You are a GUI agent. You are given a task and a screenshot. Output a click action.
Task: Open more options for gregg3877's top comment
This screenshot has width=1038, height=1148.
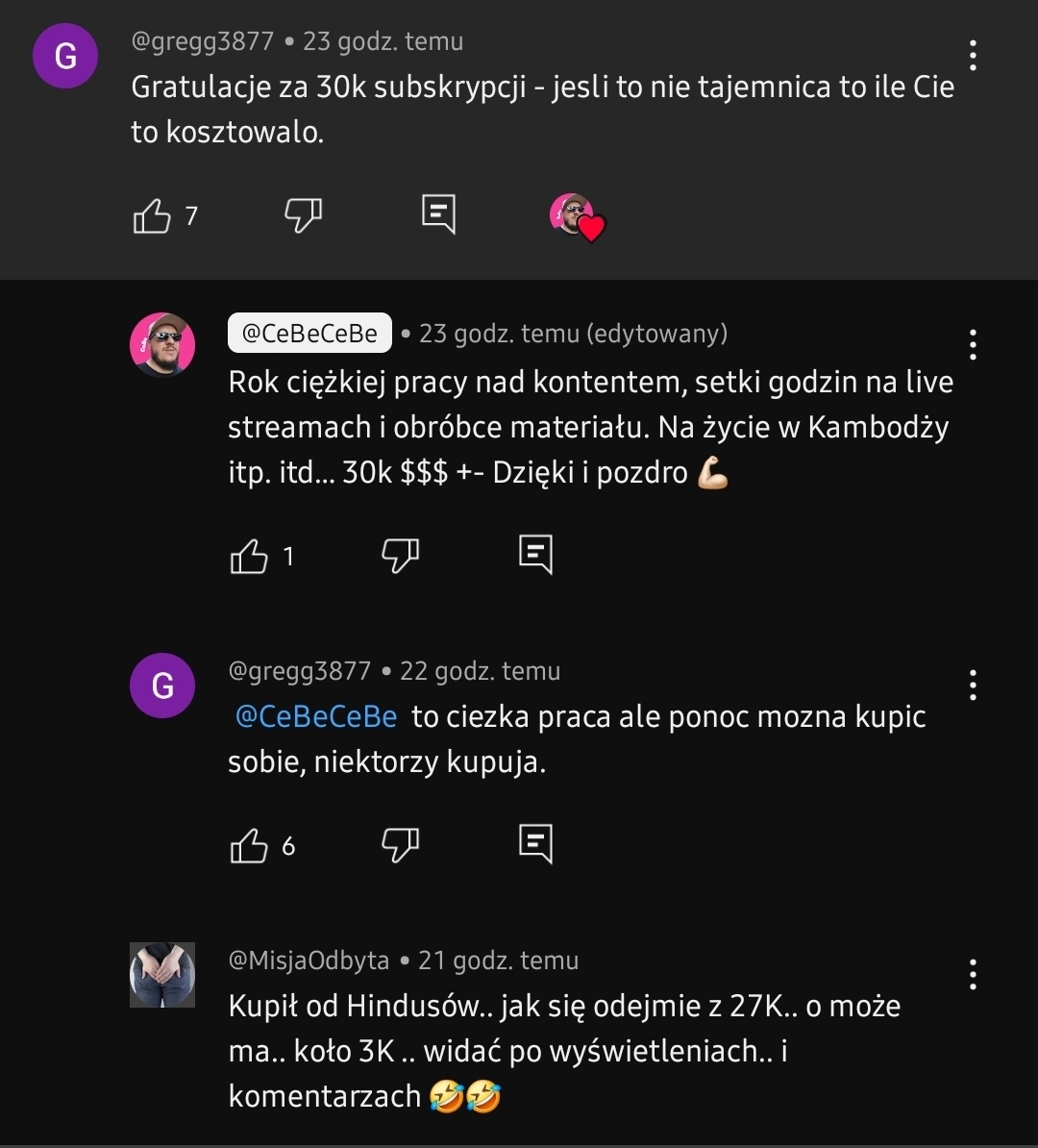(x=973, y=56)
